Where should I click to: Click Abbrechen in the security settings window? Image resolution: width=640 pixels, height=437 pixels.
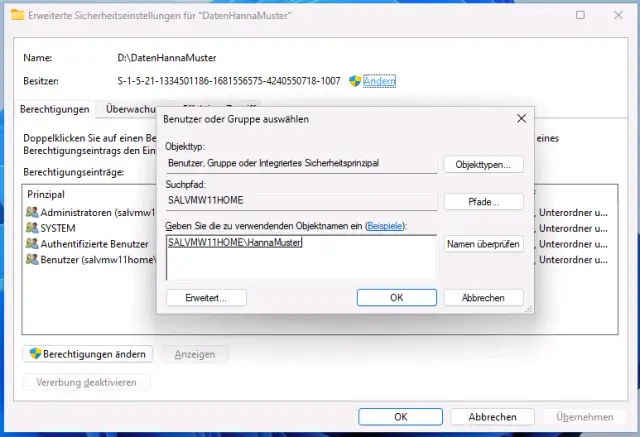click(492, 417)
